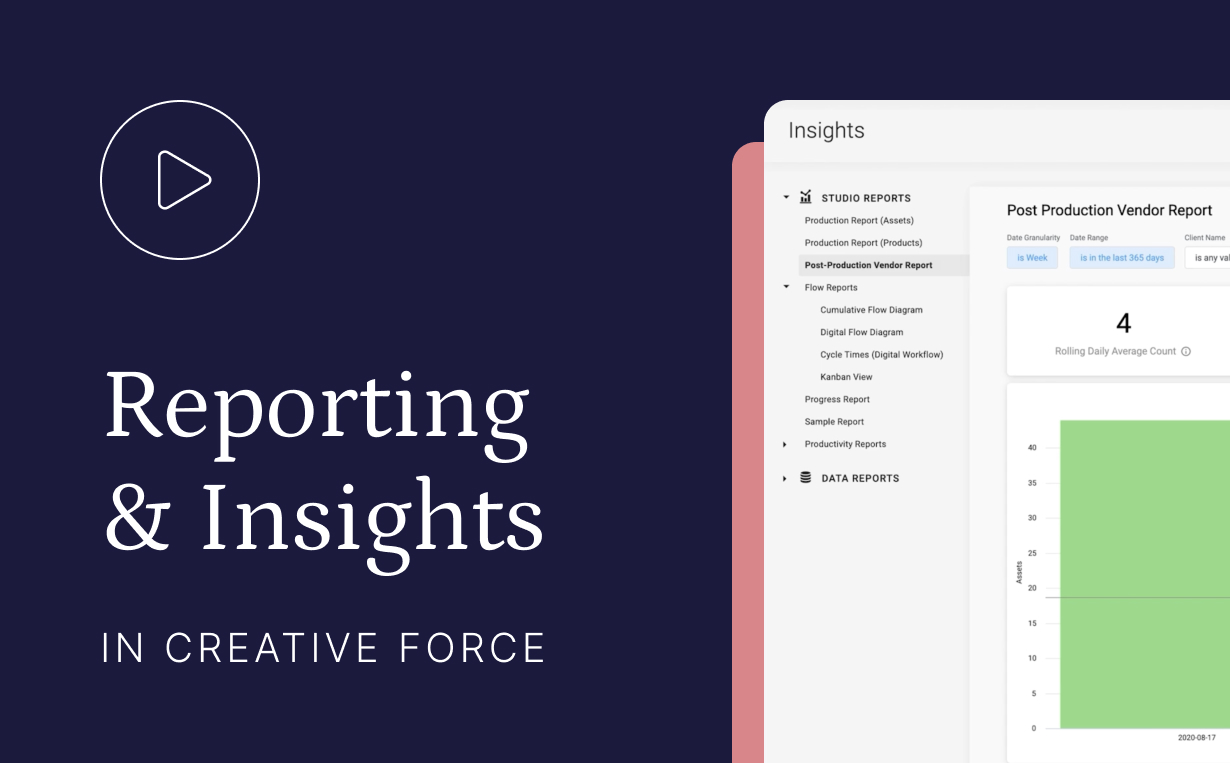Open the info tooltip beside Rolling Daily Average Count
The image size is (1230, 763).
[x=1186, y=351]
